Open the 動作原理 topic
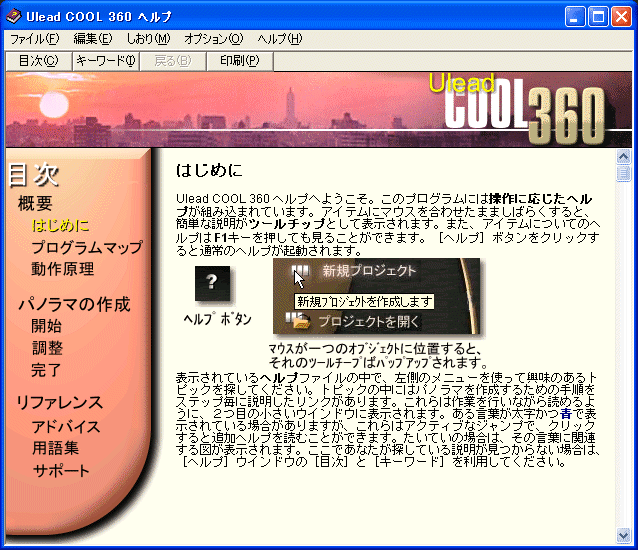The image size is (638, 550). click(63, 269)
